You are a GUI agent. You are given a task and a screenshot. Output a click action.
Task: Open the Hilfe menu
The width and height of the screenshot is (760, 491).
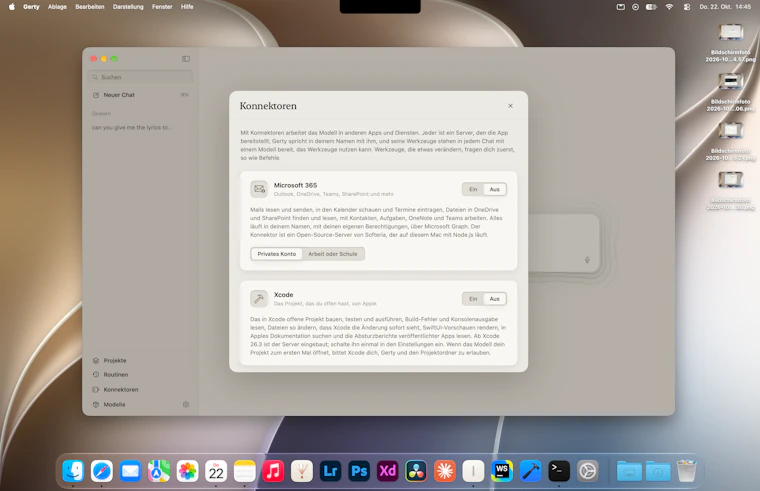[187, 7]
